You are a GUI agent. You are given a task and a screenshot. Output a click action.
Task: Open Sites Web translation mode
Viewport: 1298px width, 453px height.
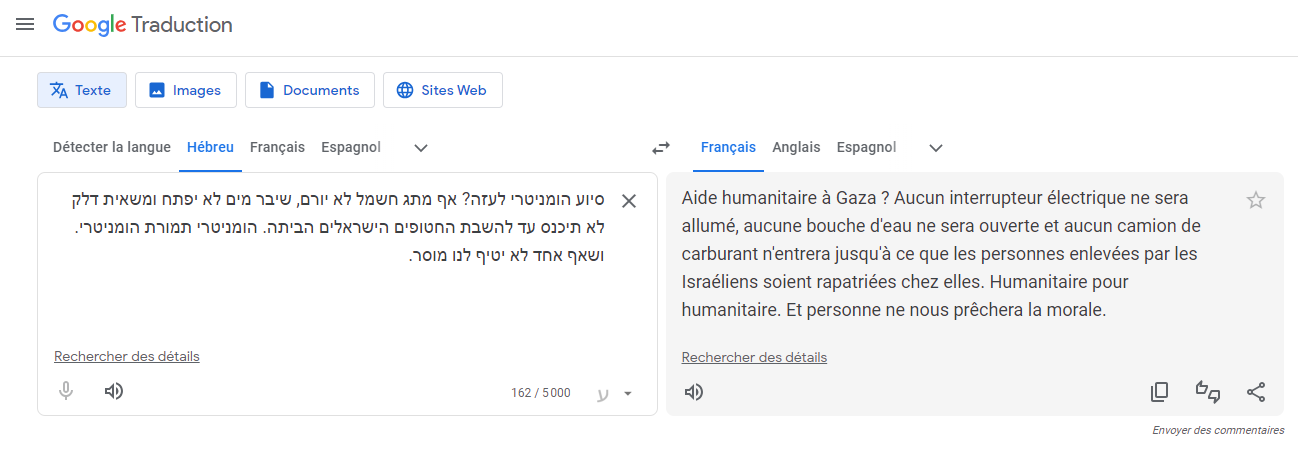coord(442,90)
